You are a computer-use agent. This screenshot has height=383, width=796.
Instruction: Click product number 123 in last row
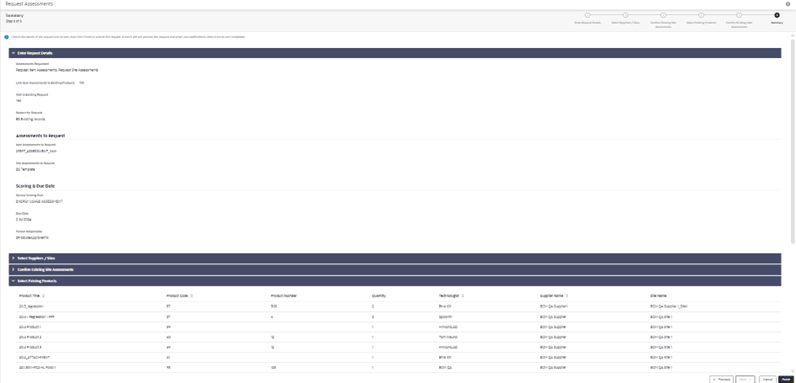coord(273,367)
